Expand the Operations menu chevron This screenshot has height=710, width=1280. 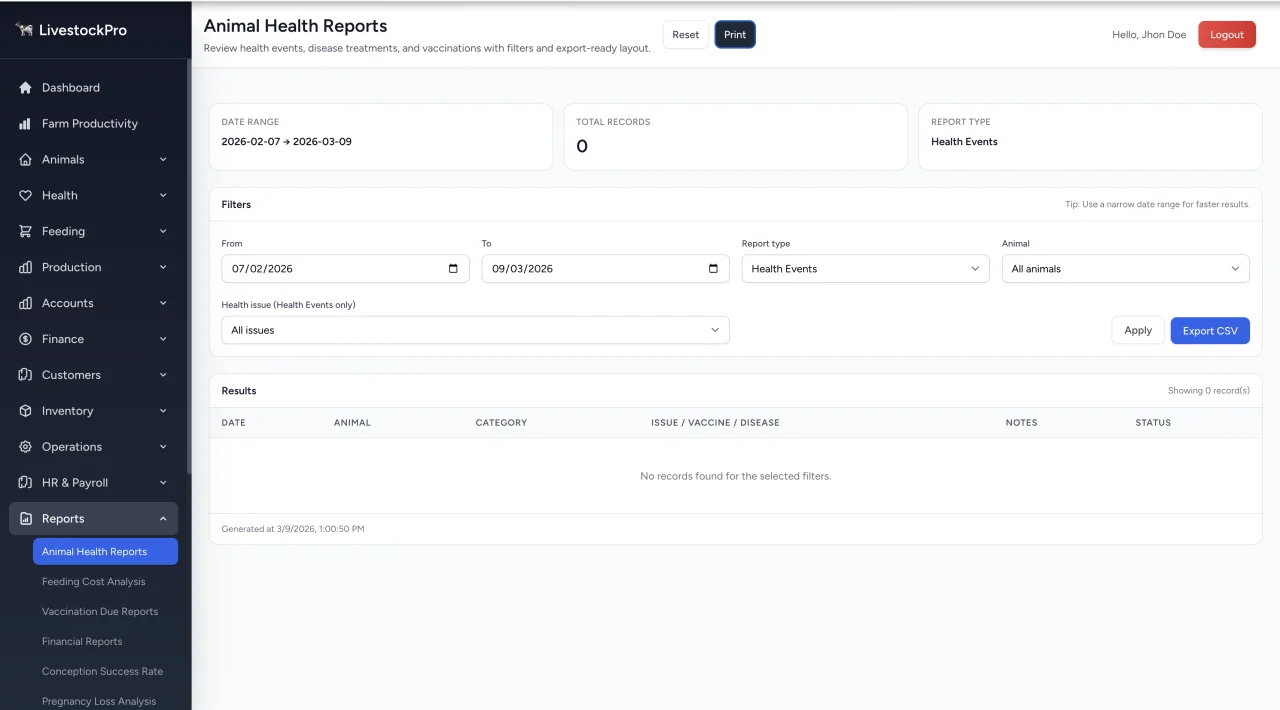[163, 448]
